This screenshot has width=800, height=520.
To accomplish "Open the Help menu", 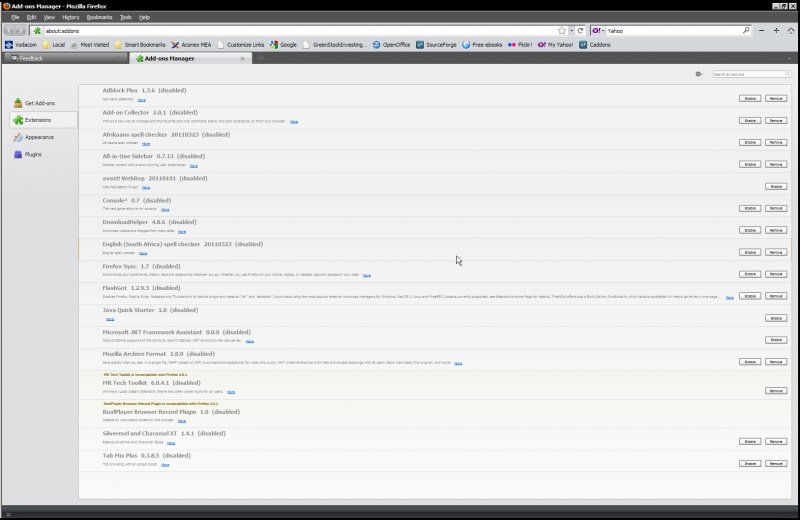I will click(144, 17).
